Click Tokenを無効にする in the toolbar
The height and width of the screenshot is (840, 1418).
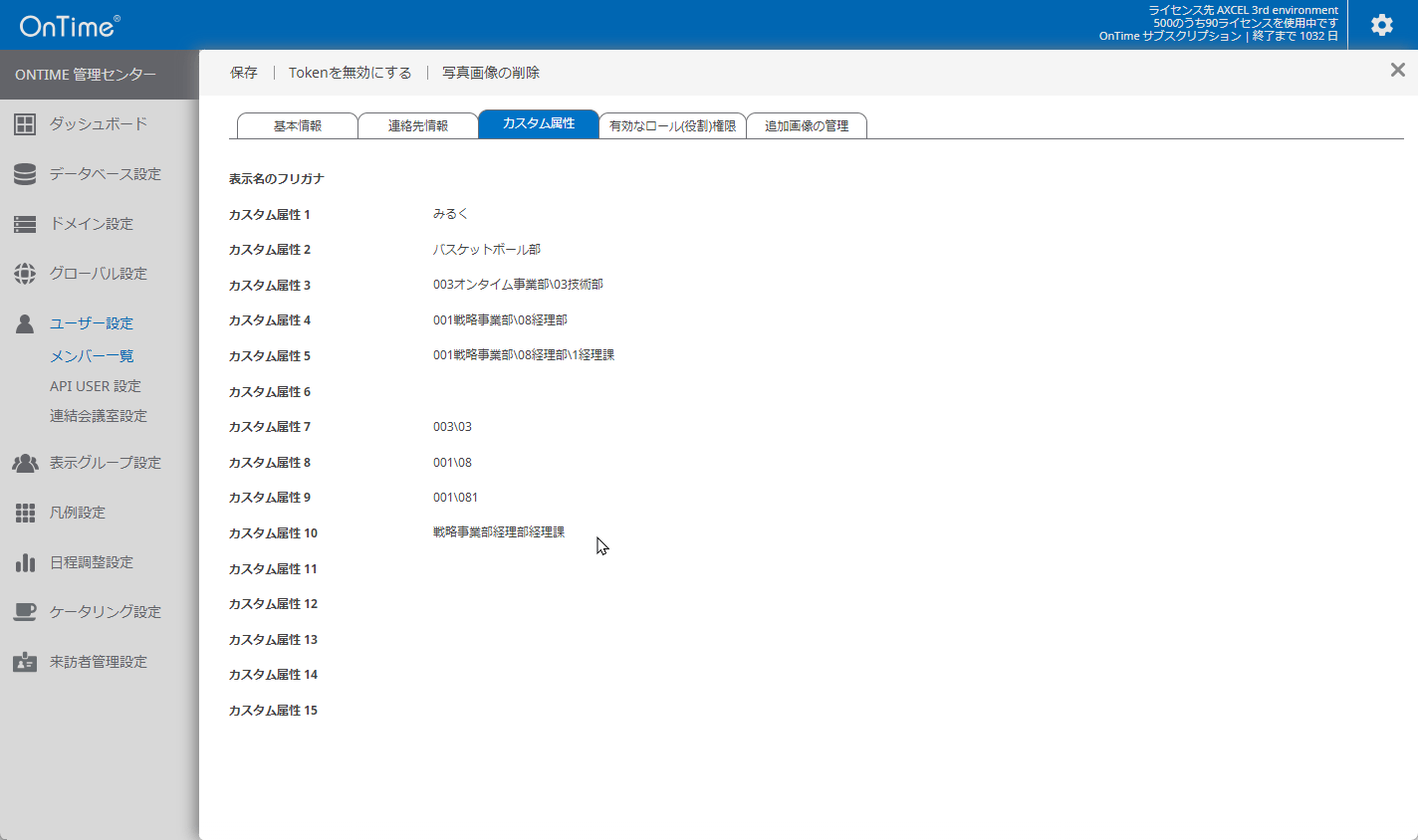[350, 73]
